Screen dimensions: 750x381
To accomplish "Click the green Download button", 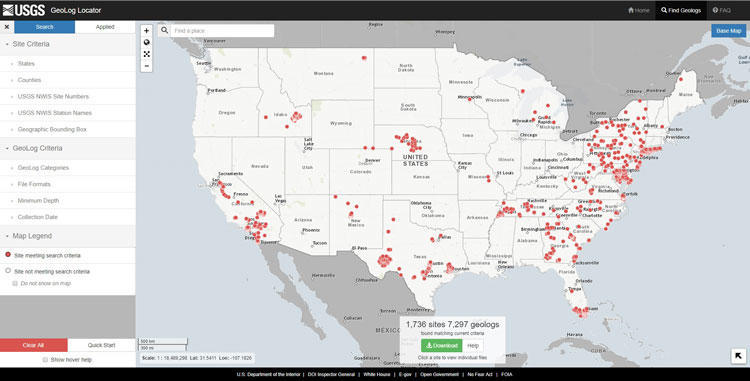I will click(441, 345).
